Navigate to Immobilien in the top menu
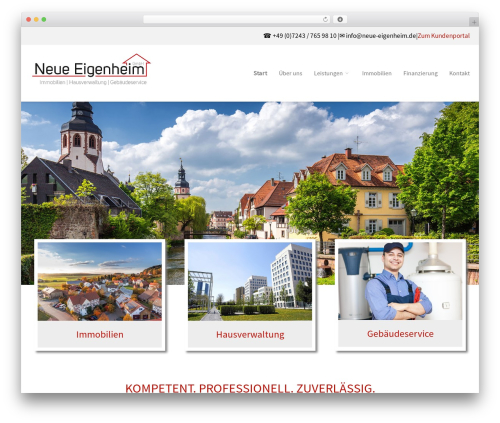Screen dimensions: 500x423 (377, 73)
